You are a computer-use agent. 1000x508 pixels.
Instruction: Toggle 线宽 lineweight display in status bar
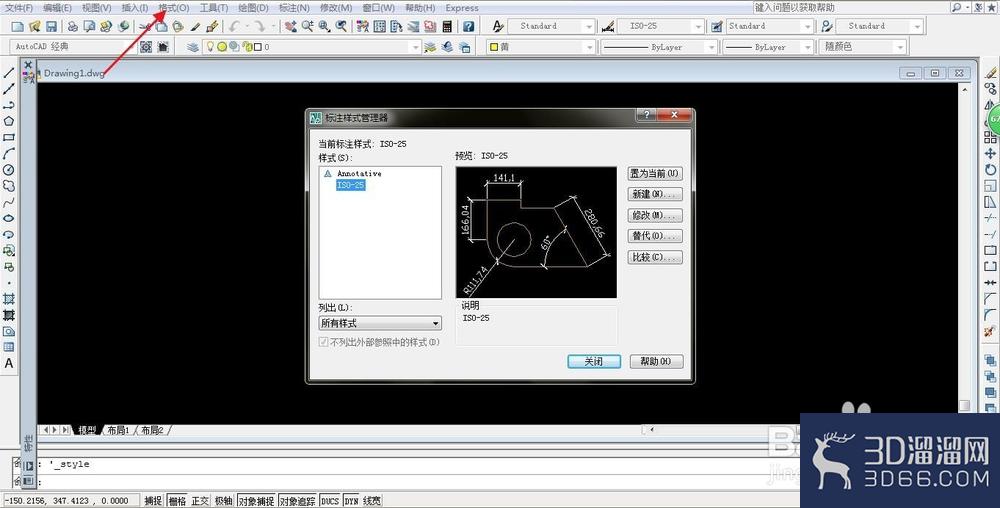pos(372,501)
